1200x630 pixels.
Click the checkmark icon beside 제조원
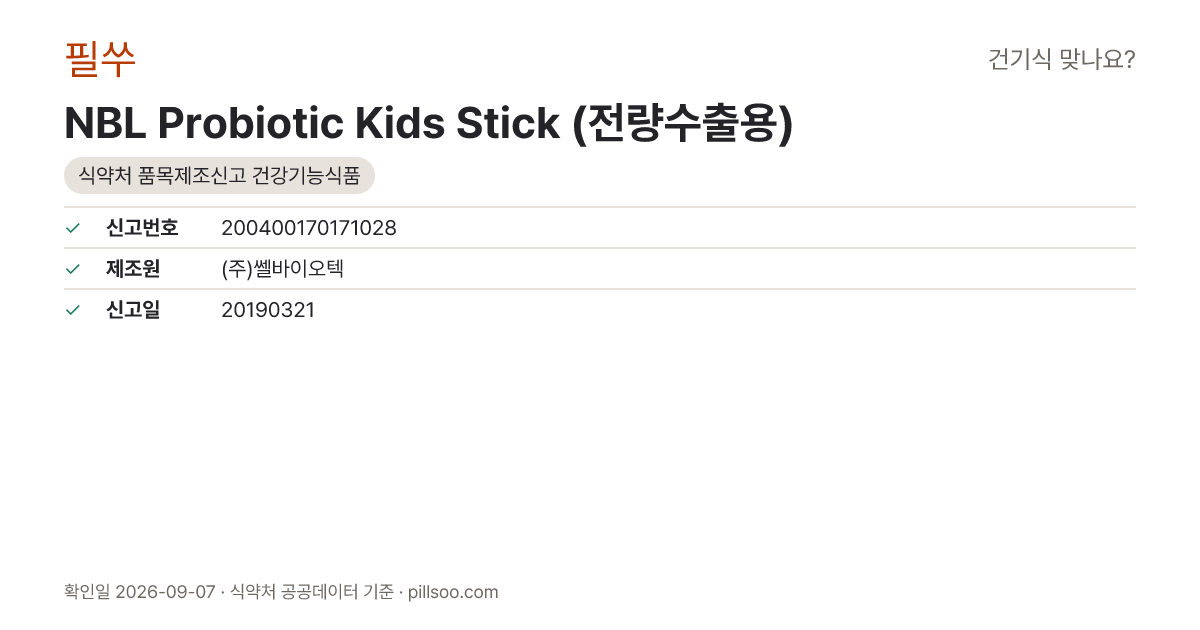[x=72, y=269]
